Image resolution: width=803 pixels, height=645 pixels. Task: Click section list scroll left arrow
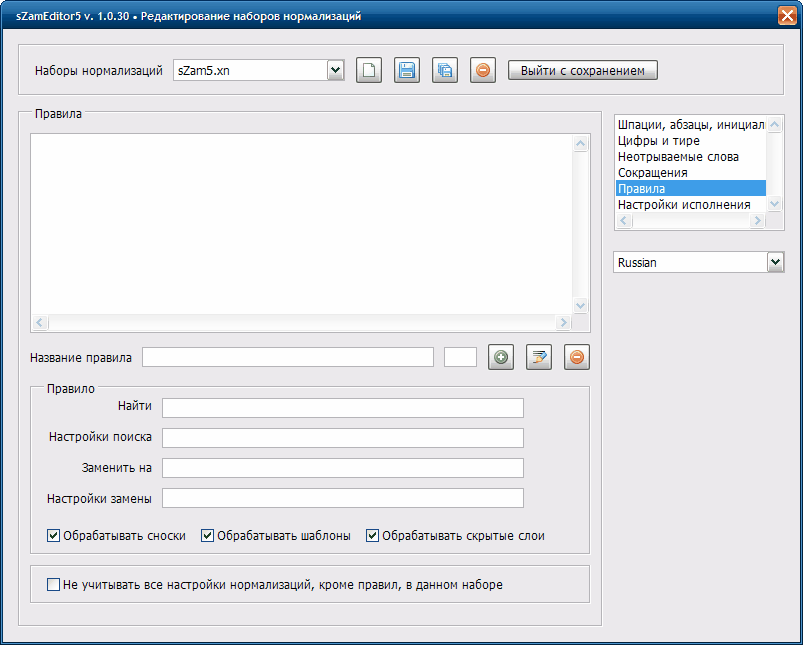point(624,220)
